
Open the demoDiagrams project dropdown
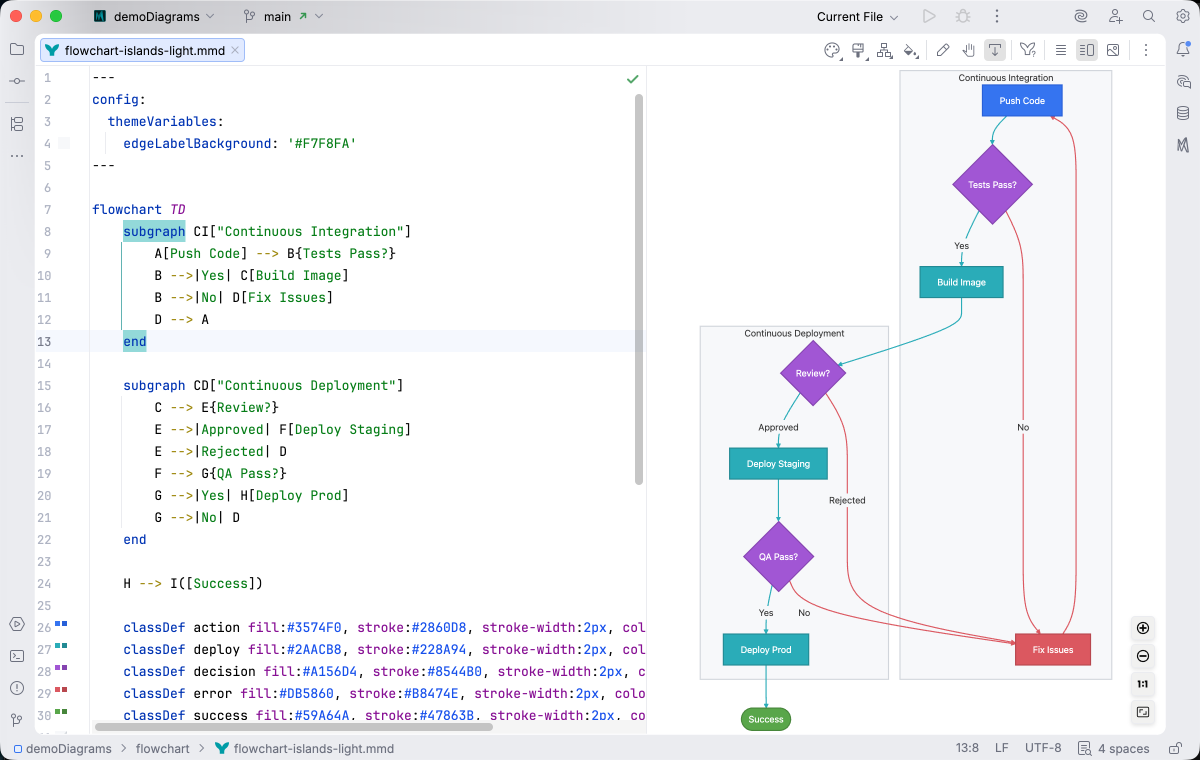[153, 16]
